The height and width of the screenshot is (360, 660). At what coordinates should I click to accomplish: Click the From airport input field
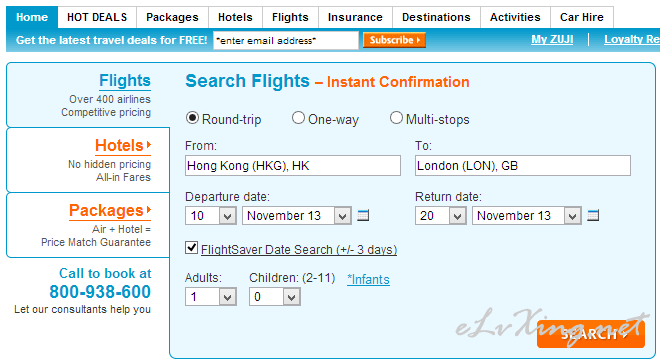(293, 165)
